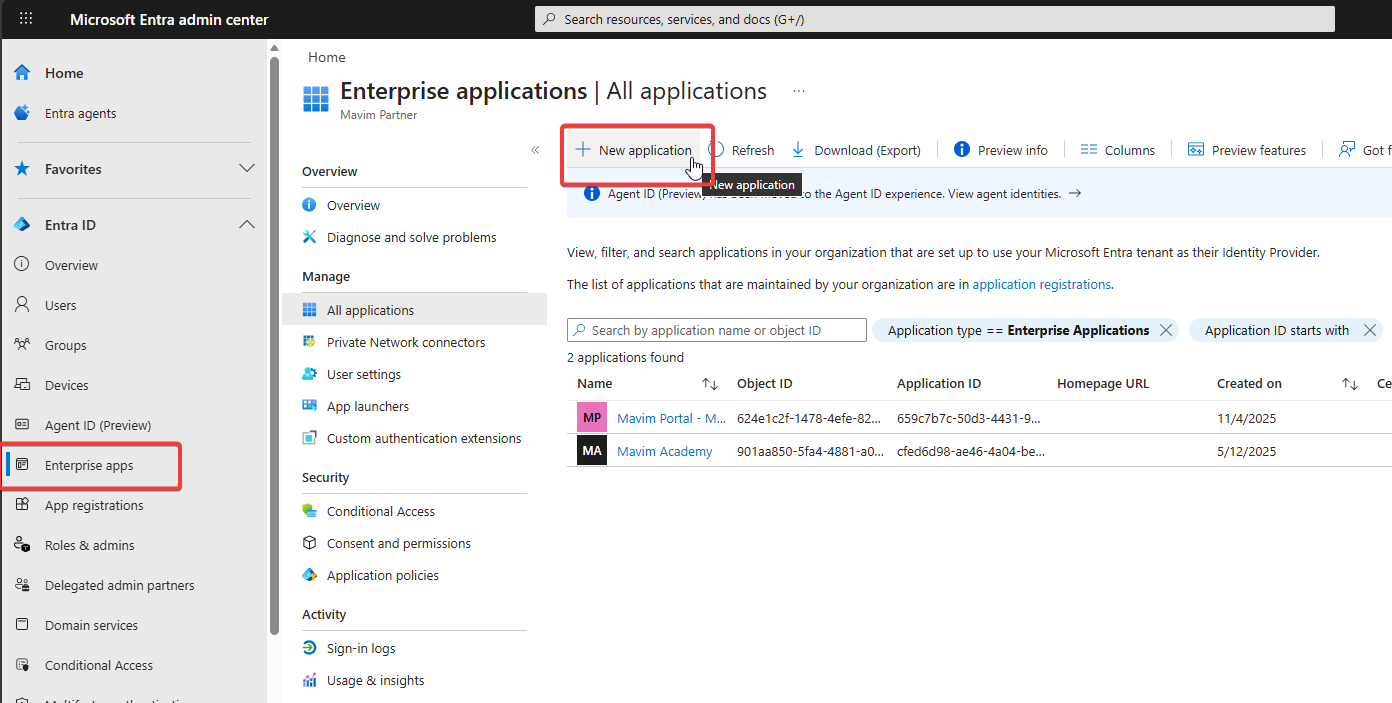The width and height of the screenshot is (1392, 703).
Task: Click the New application button
Action: pyautogui.click(x=634, y=150)
